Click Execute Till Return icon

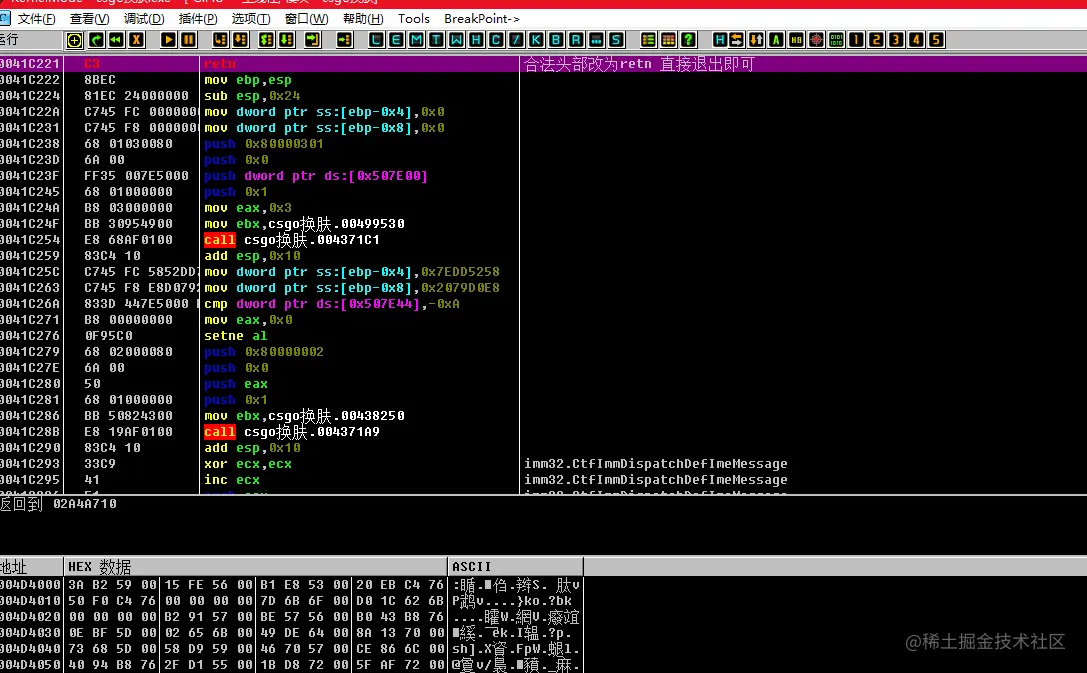[313, 40]
